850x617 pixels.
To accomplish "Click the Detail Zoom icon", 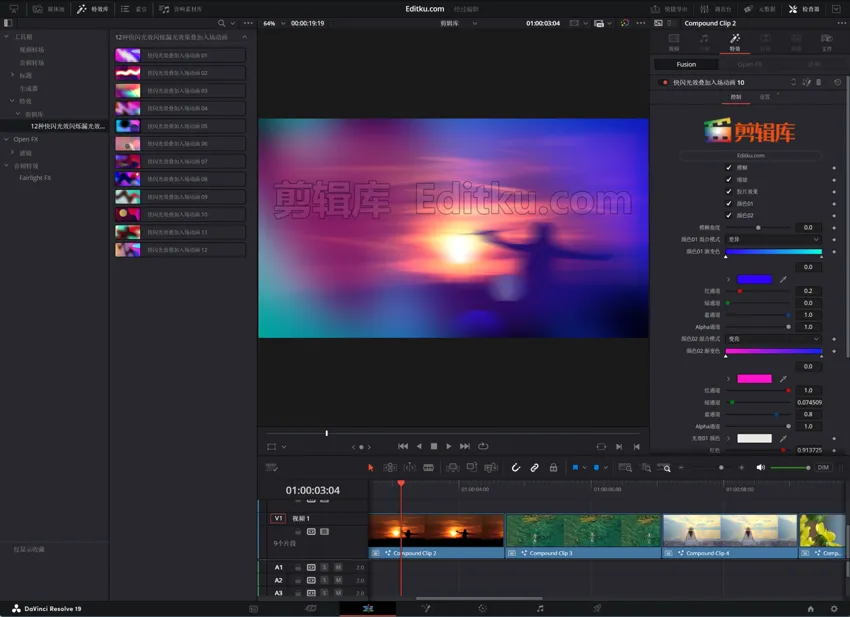I will pyautogui.click(x=646, y=467).
